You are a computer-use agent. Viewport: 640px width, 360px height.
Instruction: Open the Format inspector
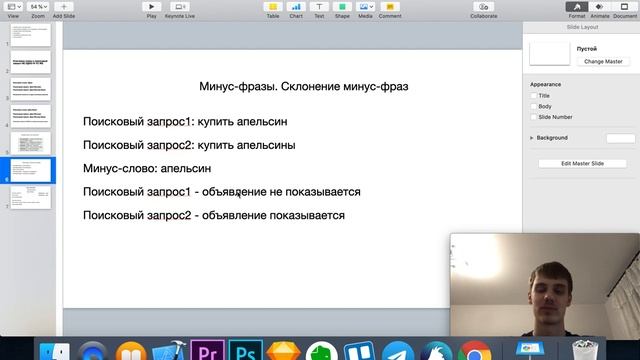(x=577, y=7)
